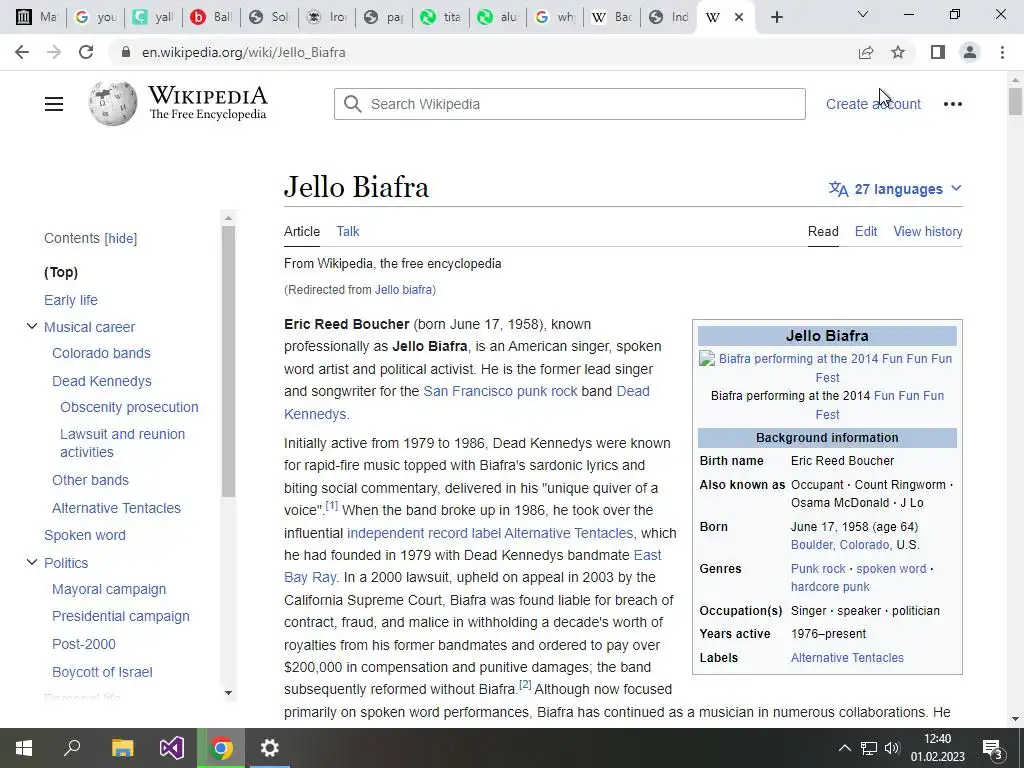The width and height of the screenshot is (1024, 768).
Task: Jump to the Colorado bands section
Action: tap(101, 353)
